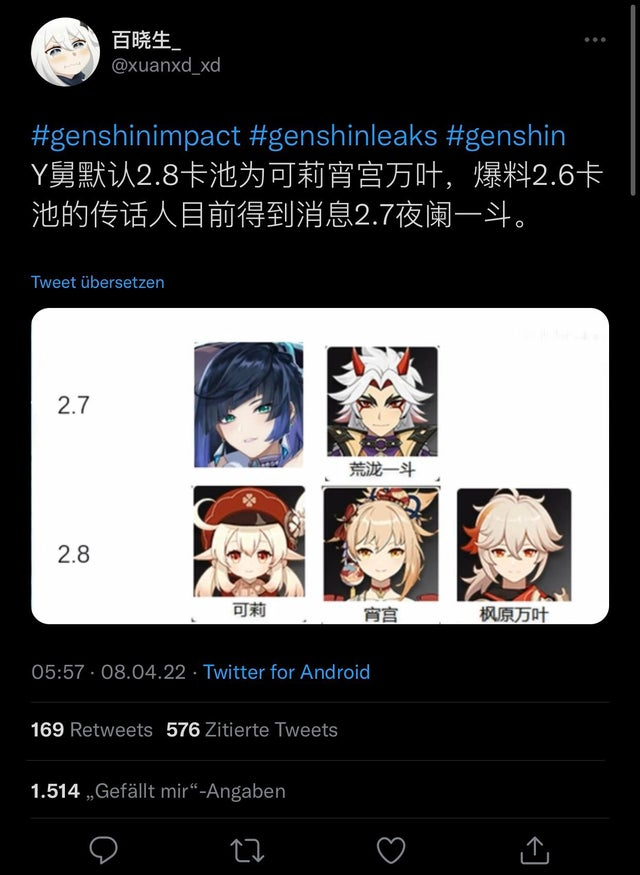This screenshot has width=640, height=875.
Task: Open the Twitter for Android link
Action: coord(286,672)
